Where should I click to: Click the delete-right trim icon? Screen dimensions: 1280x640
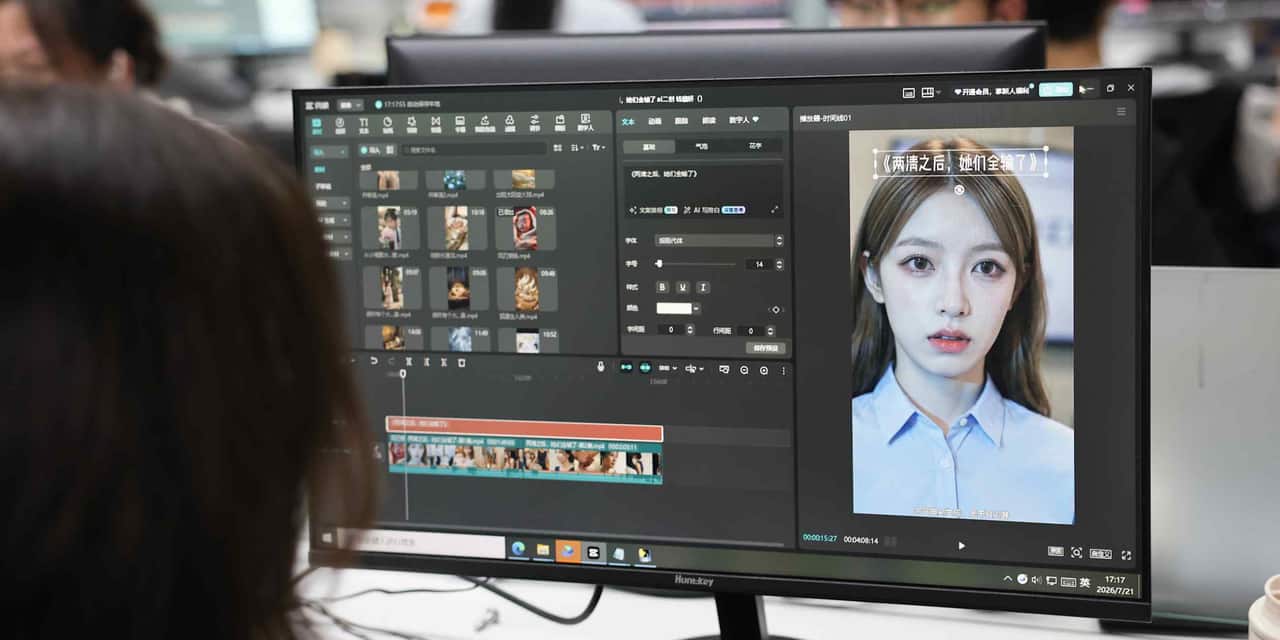(x=443, y=362)
